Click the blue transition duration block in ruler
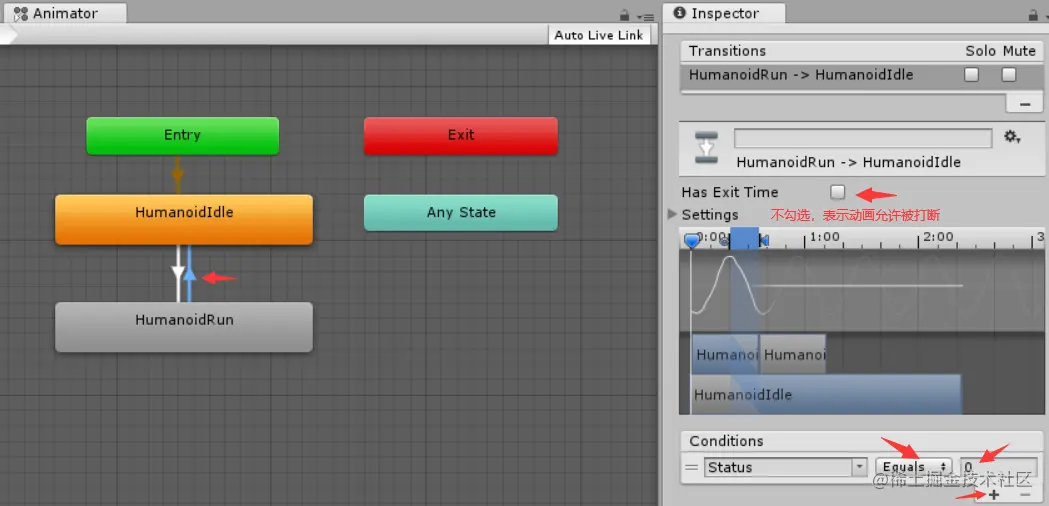The height and width of the screenshot is (506, 1049). 744,238
